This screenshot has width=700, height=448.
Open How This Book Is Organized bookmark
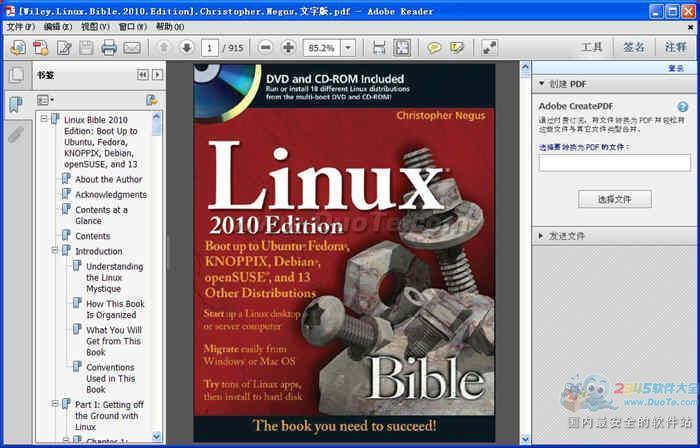click(x=115, y=309)
